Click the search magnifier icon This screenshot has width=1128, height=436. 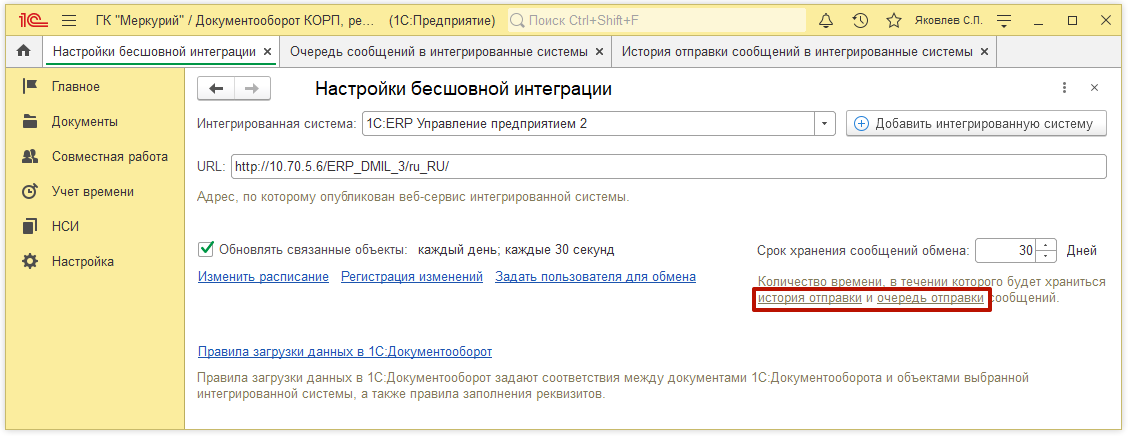(517, 21)
